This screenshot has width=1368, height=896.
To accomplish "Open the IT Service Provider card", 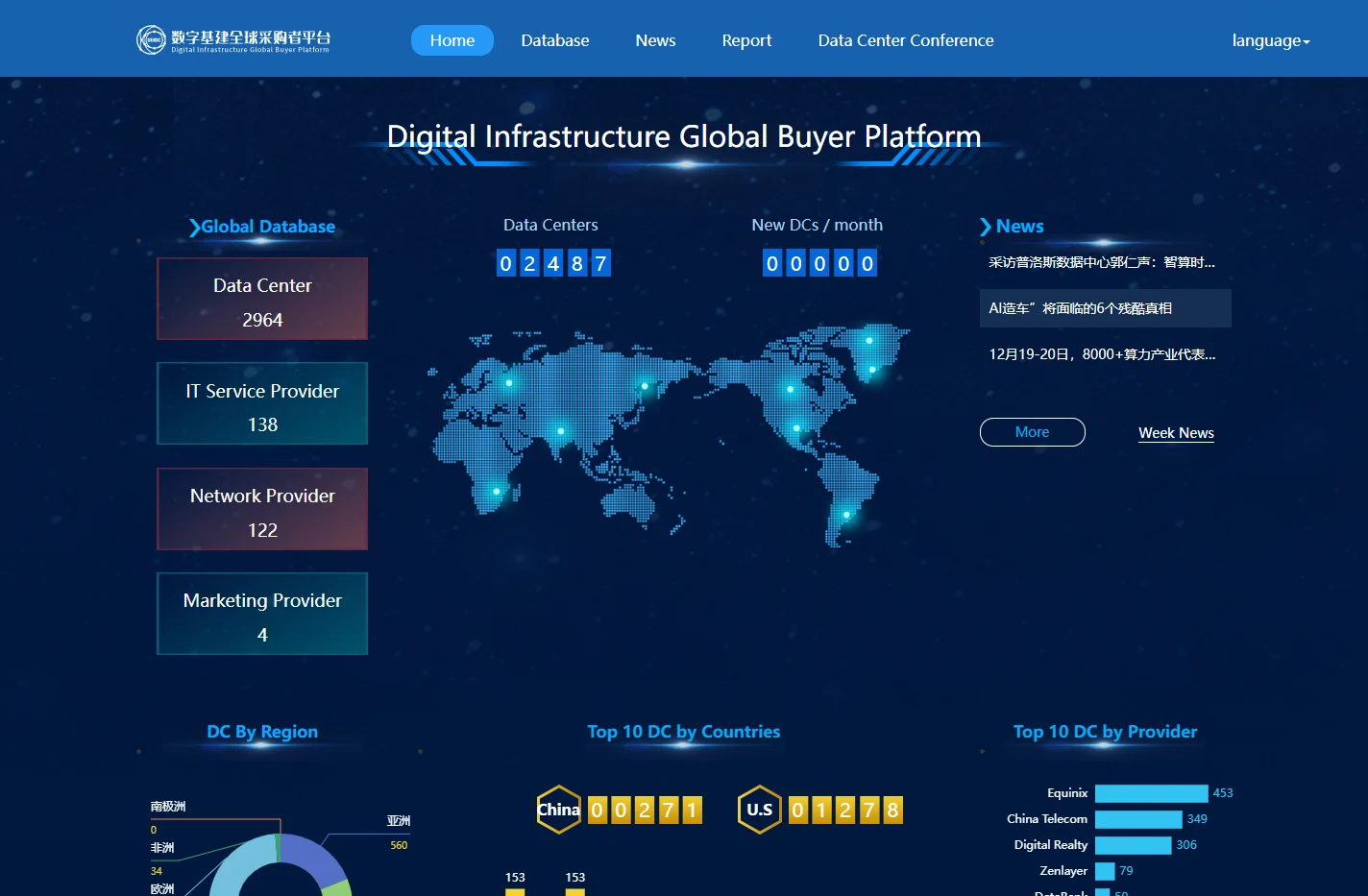I will click(262, 403).
